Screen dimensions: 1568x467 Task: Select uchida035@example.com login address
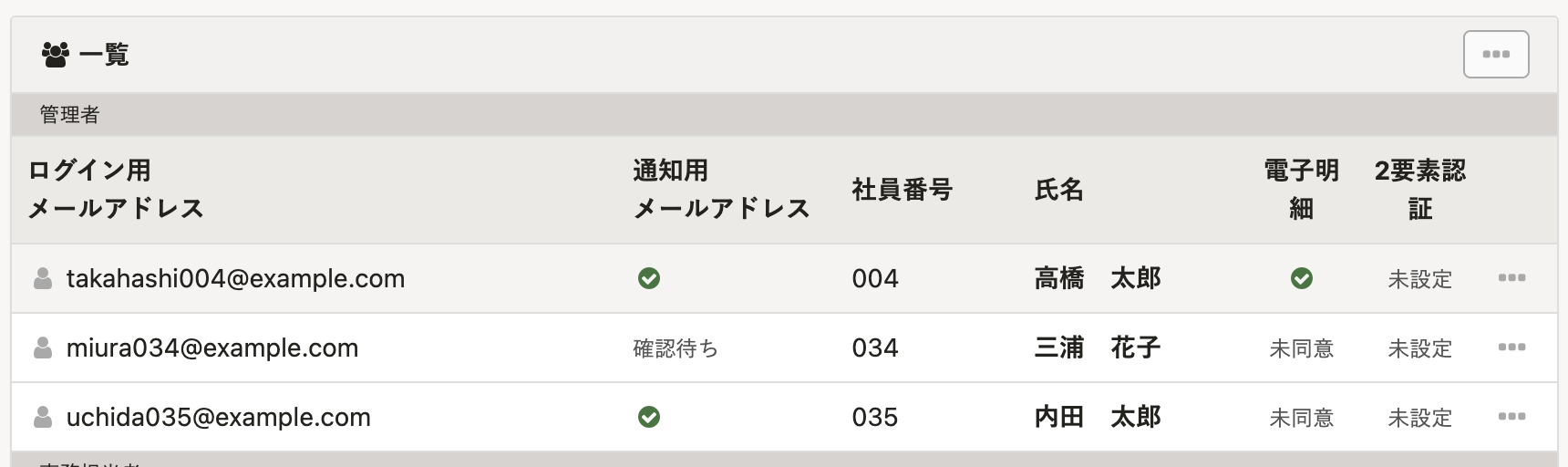pos(219,418)
